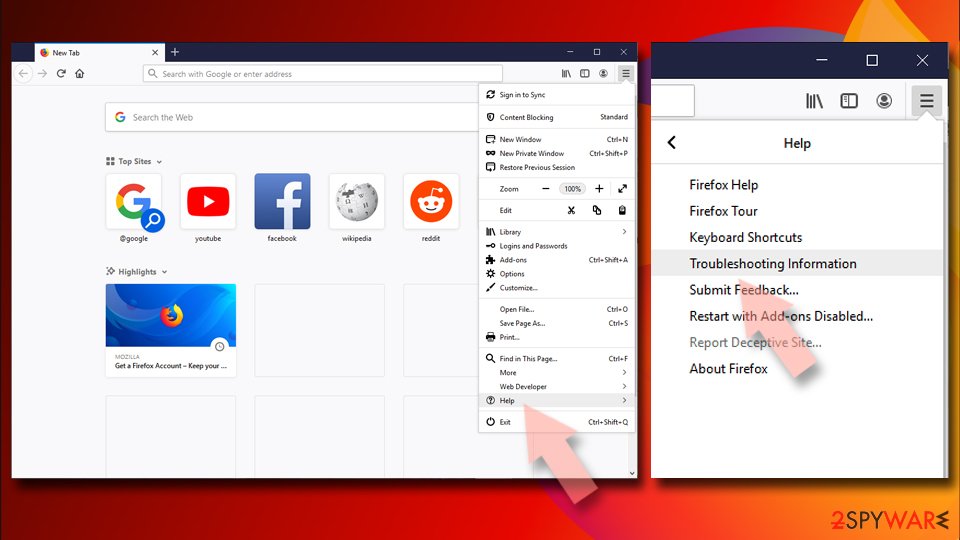Screen dimensions: 960x540
Task: Open Keyboard Shortcuts in Help panel
Action: point(797,238)
